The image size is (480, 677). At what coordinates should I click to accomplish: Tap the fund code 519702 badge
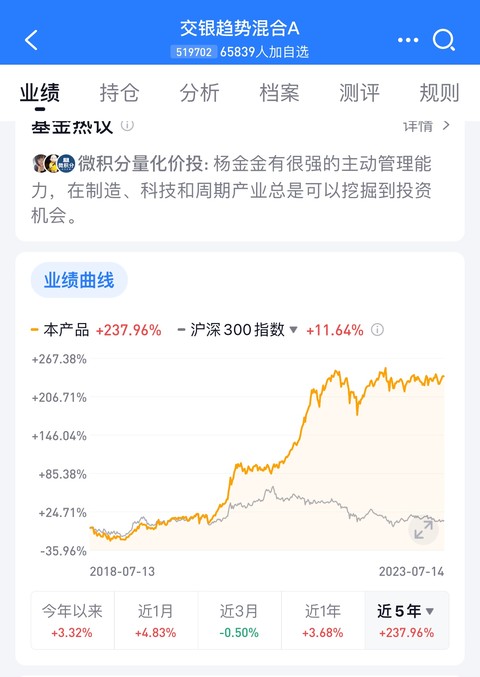(193, 52)
